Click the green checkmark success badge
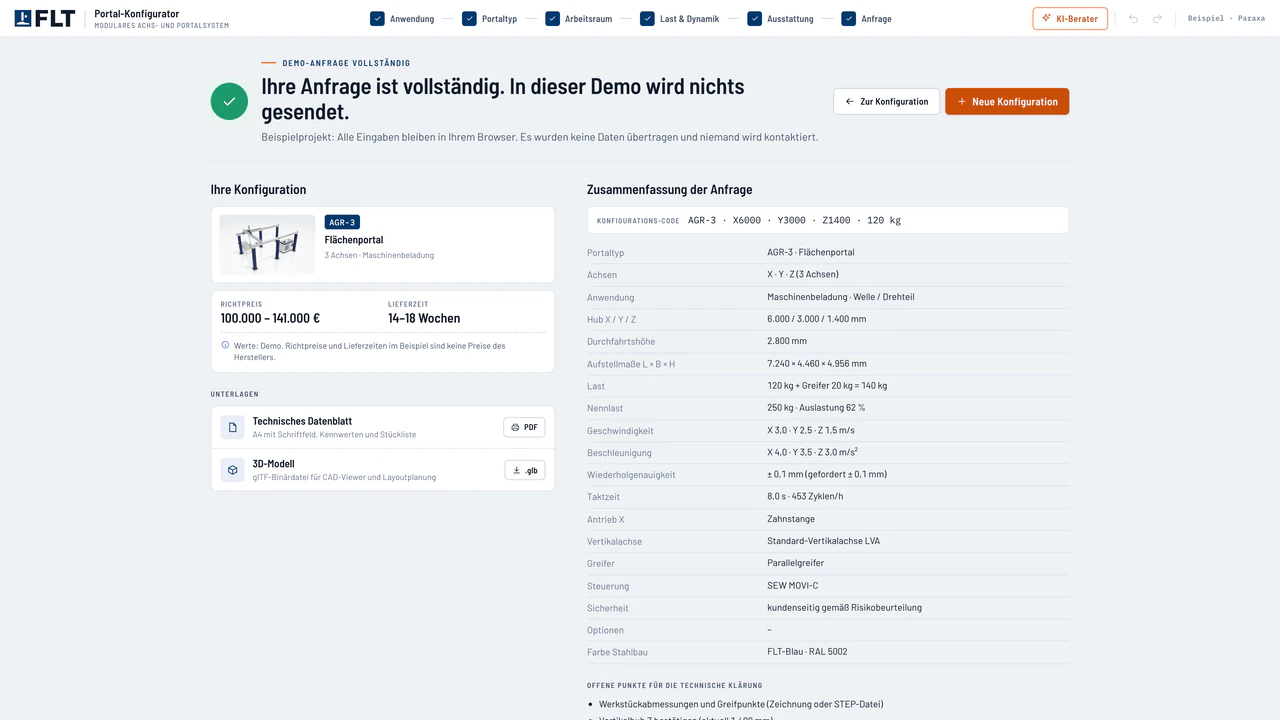The image size is (1280, 720). tap(229, 101)
